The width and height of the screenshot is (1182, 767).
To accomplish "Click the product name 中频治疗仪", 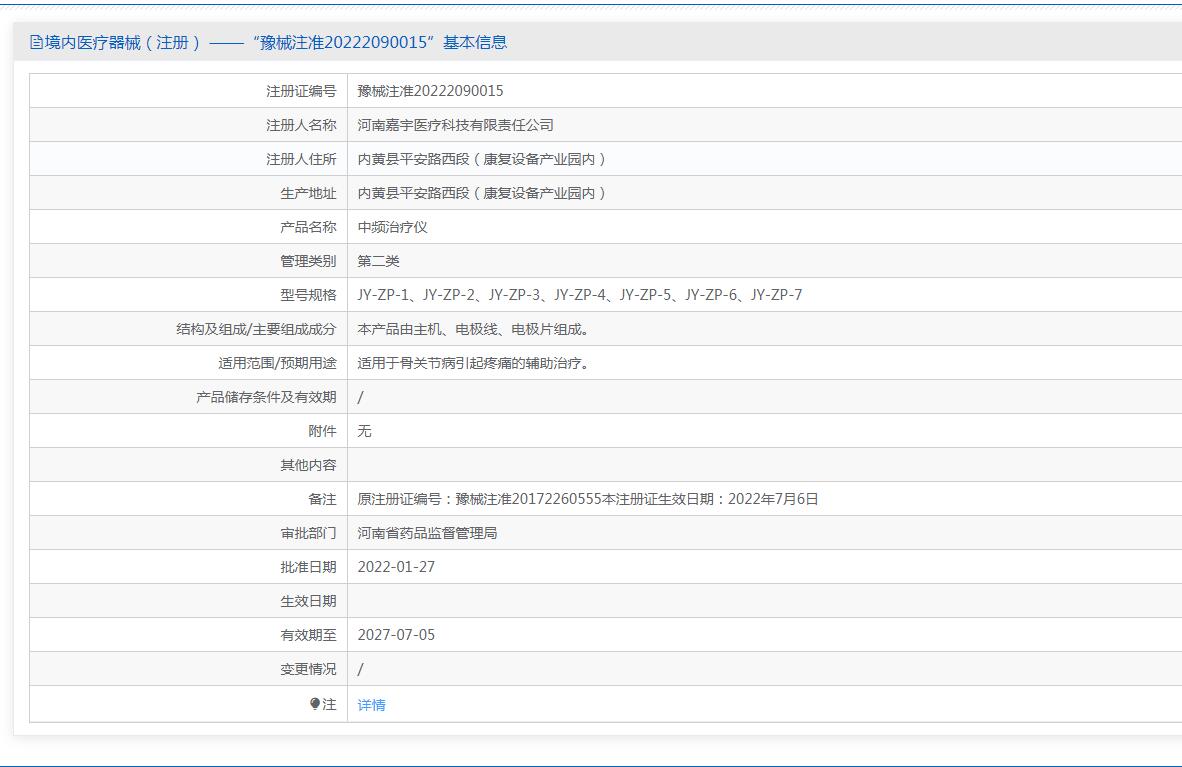I will (x=392, y=227).
